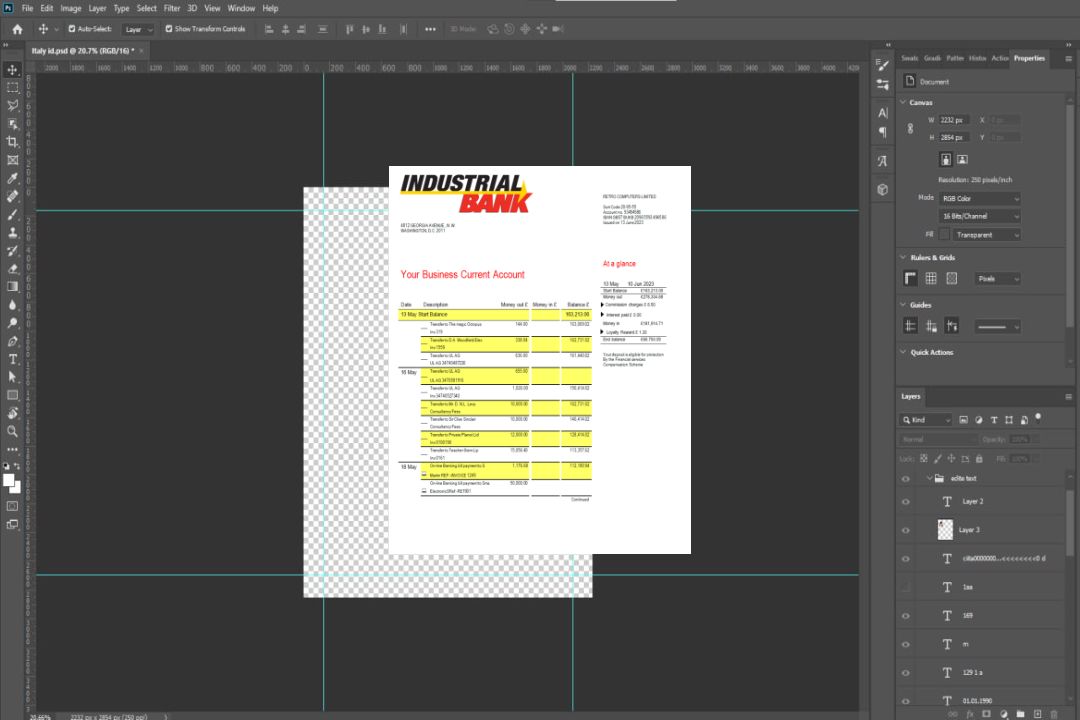Viewport: 1080px width, 720px height.
Task: Open the layer filter Kind dropdown
Action: tap(926, 420)
